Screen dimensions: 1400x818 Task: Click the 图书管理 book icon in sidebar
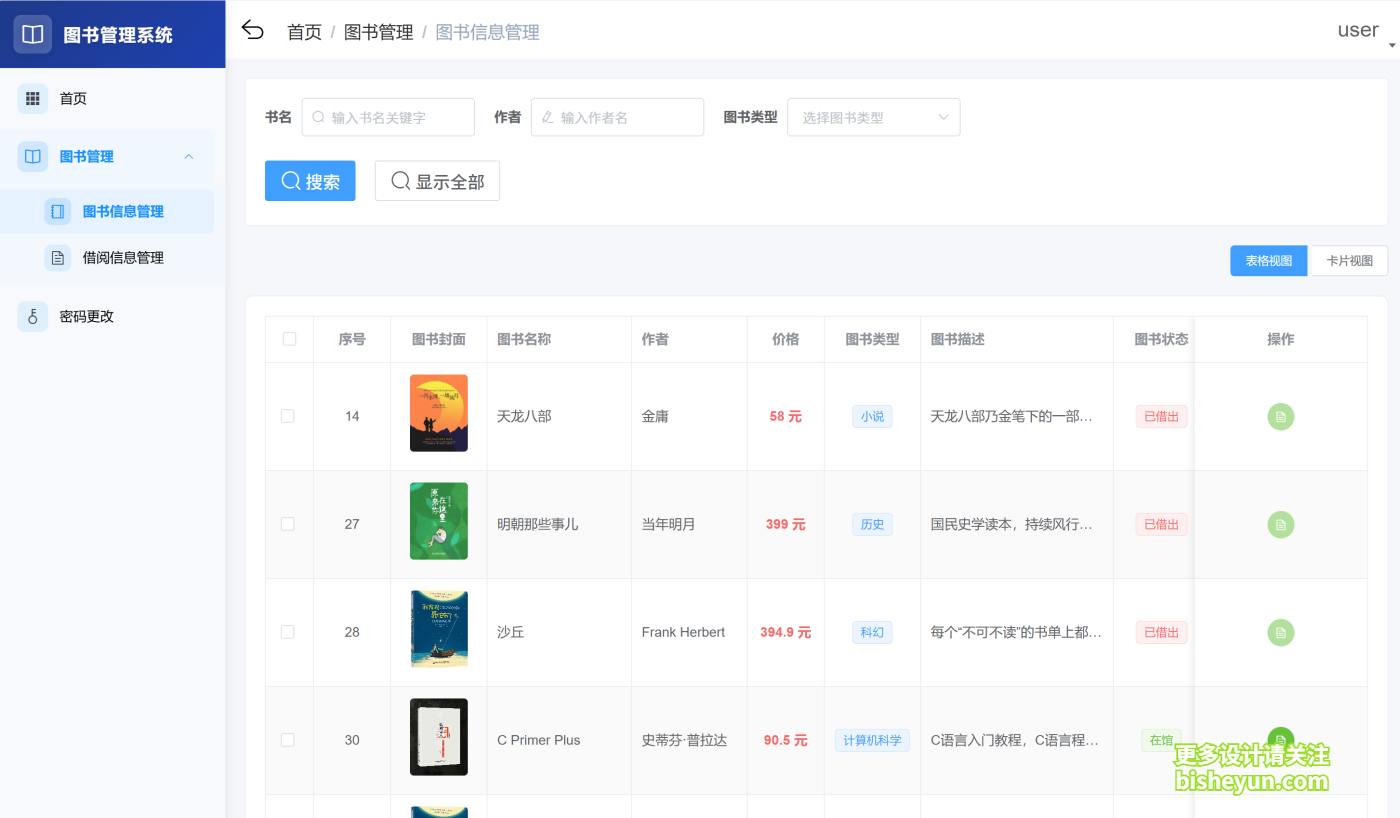pos(33,156)
